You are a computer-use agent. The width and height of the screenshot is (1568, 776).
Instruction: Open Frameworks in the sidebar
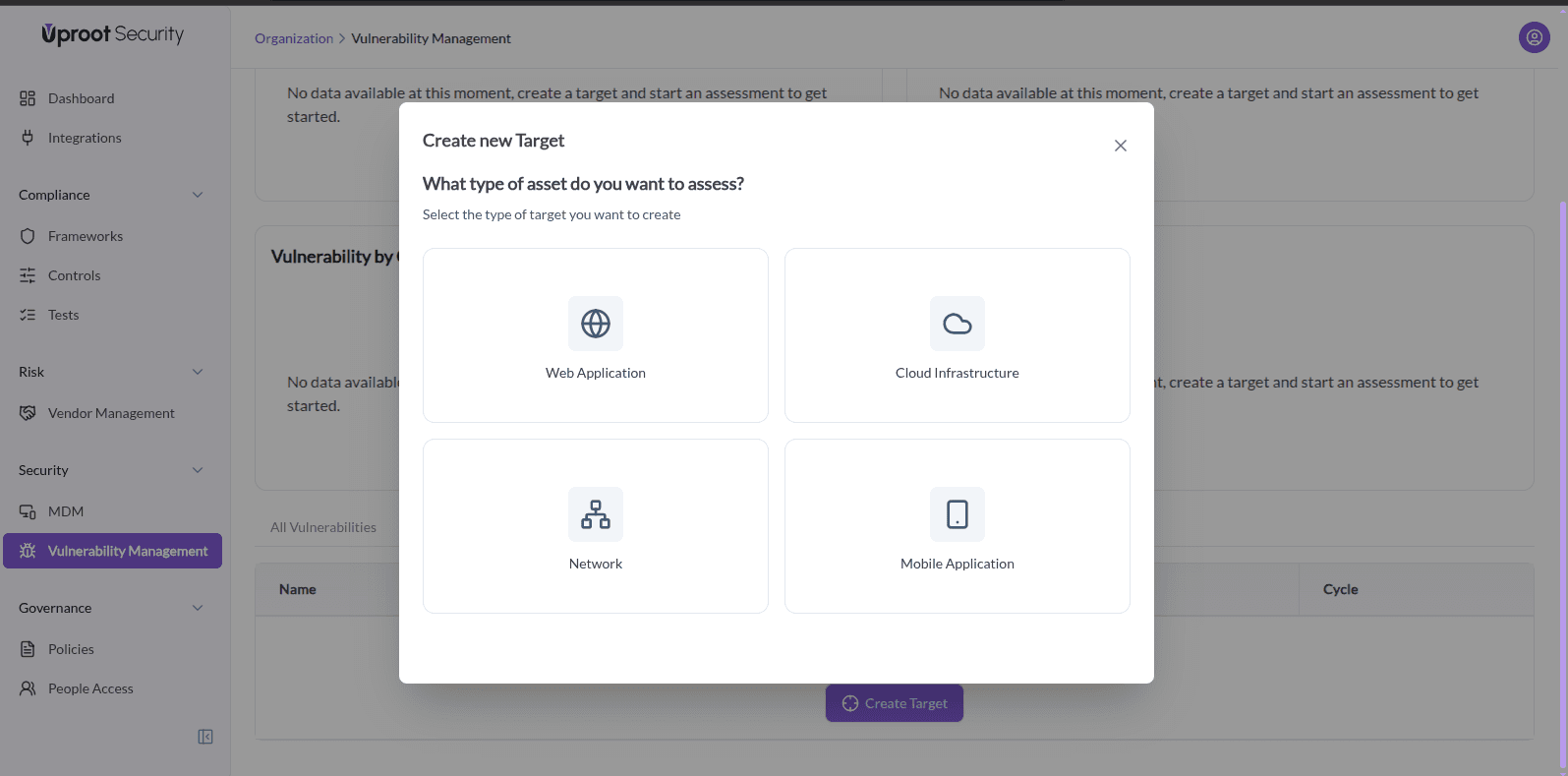[x=86, y=236]
